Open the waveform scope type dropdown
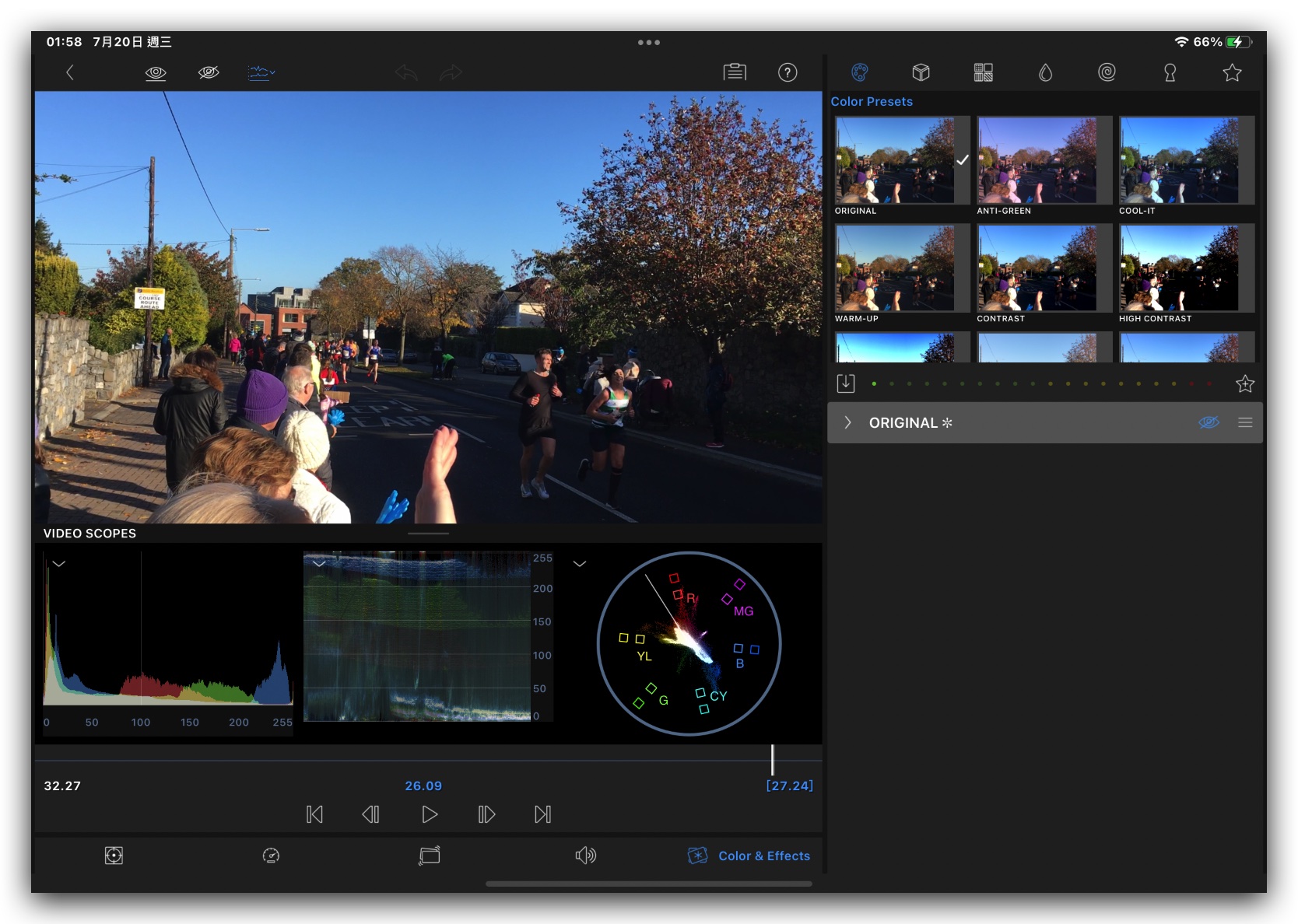 tap(319, 564)
